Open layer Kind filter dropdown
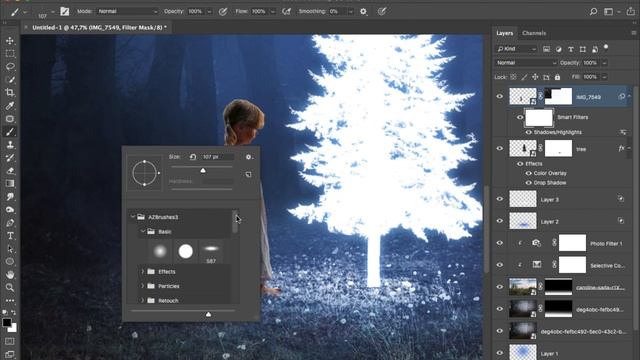The height and width of the screenshot is (360, 640). click(x=516, y=49)
